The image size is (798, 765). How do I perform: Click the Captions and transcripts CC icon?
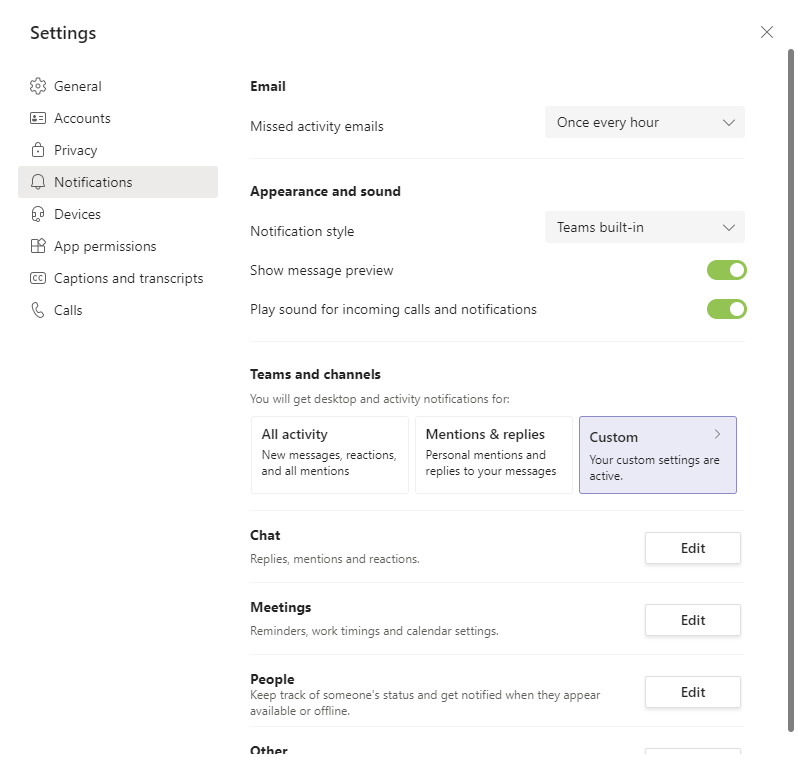tap(38, 278)
